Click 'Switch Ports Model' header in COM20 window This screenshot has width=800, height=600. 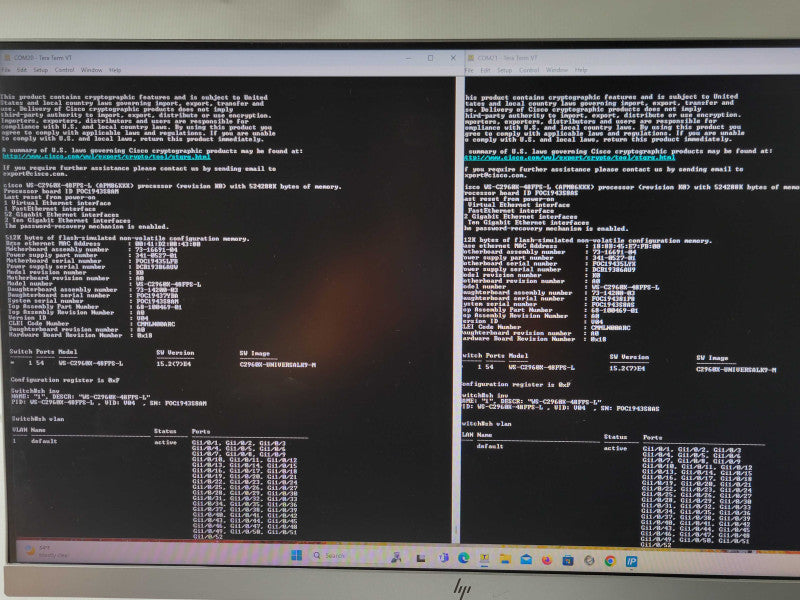[43, 352]
